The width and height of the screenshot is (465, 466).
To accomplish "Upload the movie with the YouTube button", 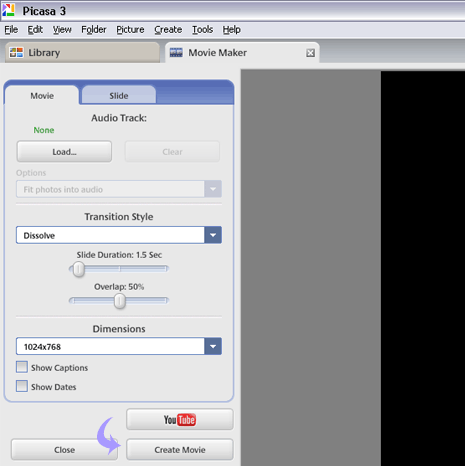I will click(x=180, y=419).
